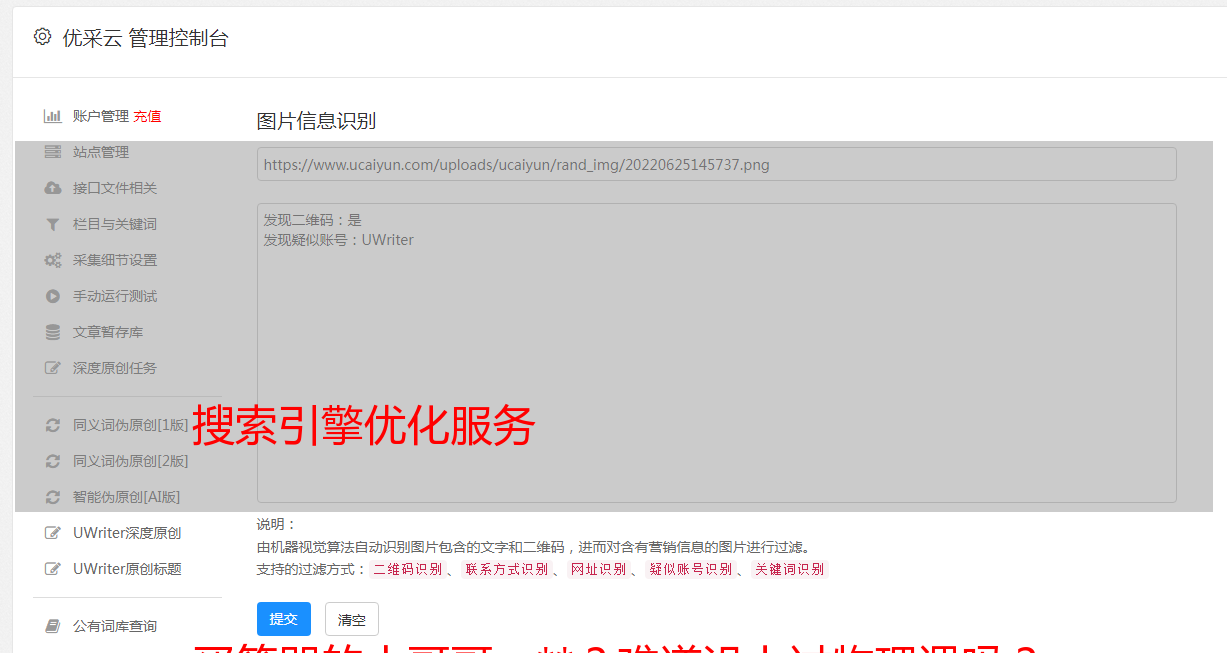Click the recognition result text area
This screenshot has width=1227, height=653.
click(716, 352)
